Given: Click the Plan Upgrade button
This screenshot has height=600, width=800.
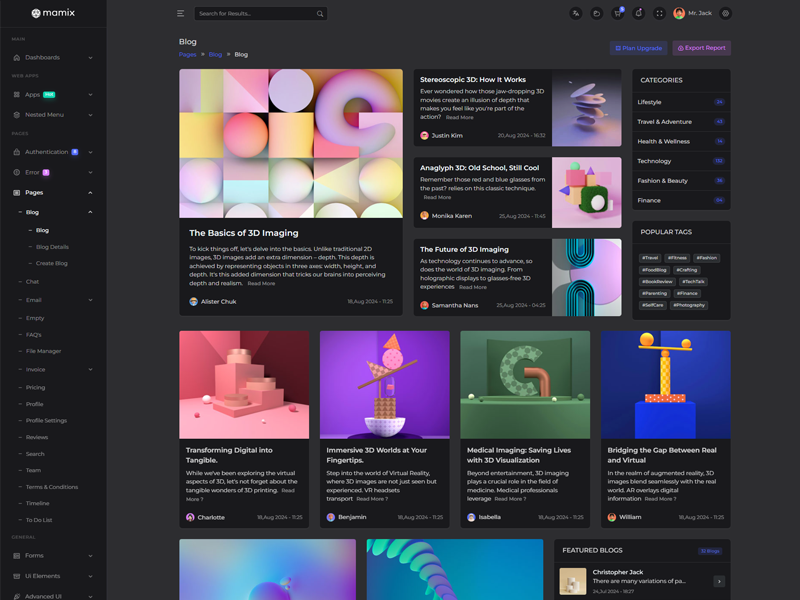Looking at the screenshot, I should [x=638, y=48].
